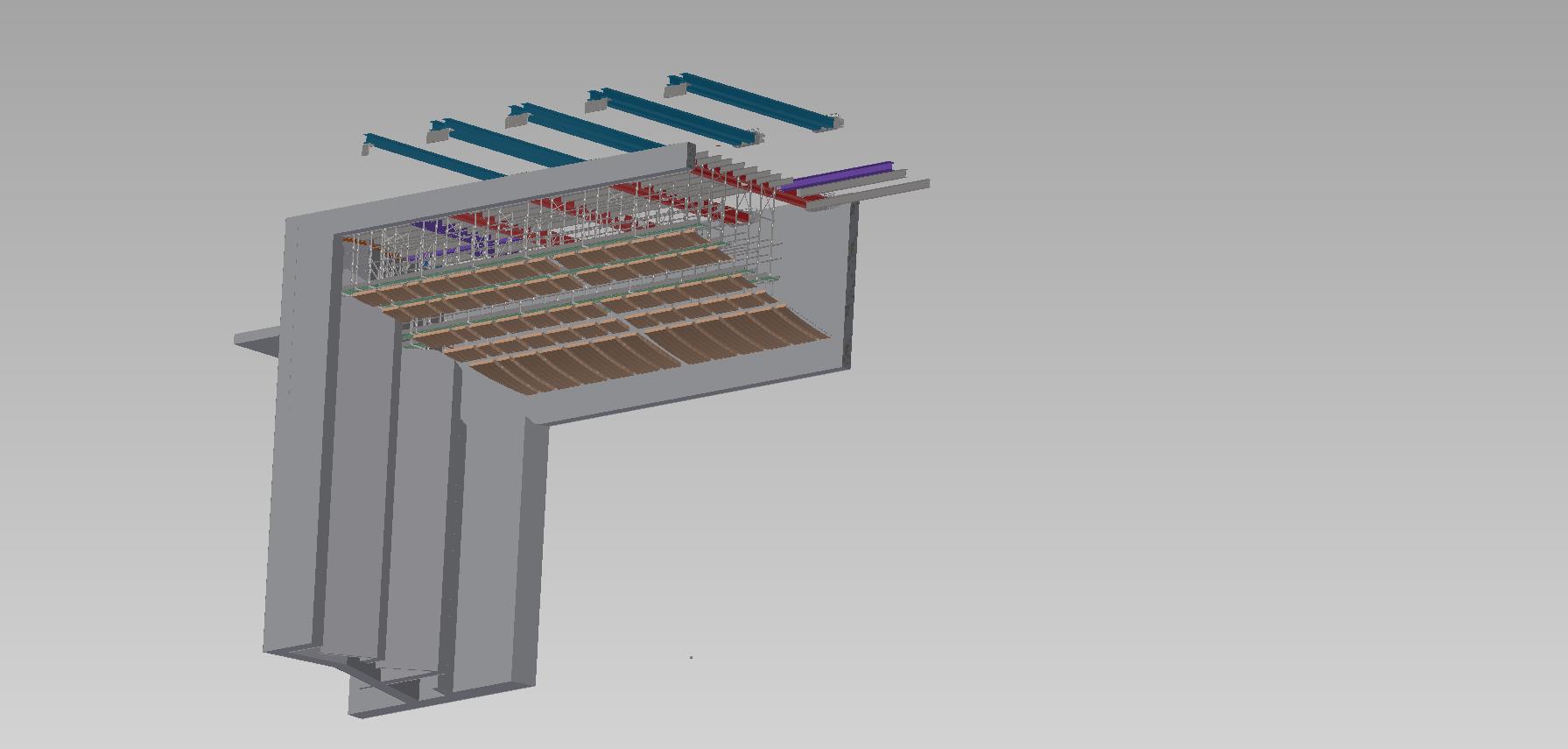Select the purple beam at top right

[x=836, y=175]
